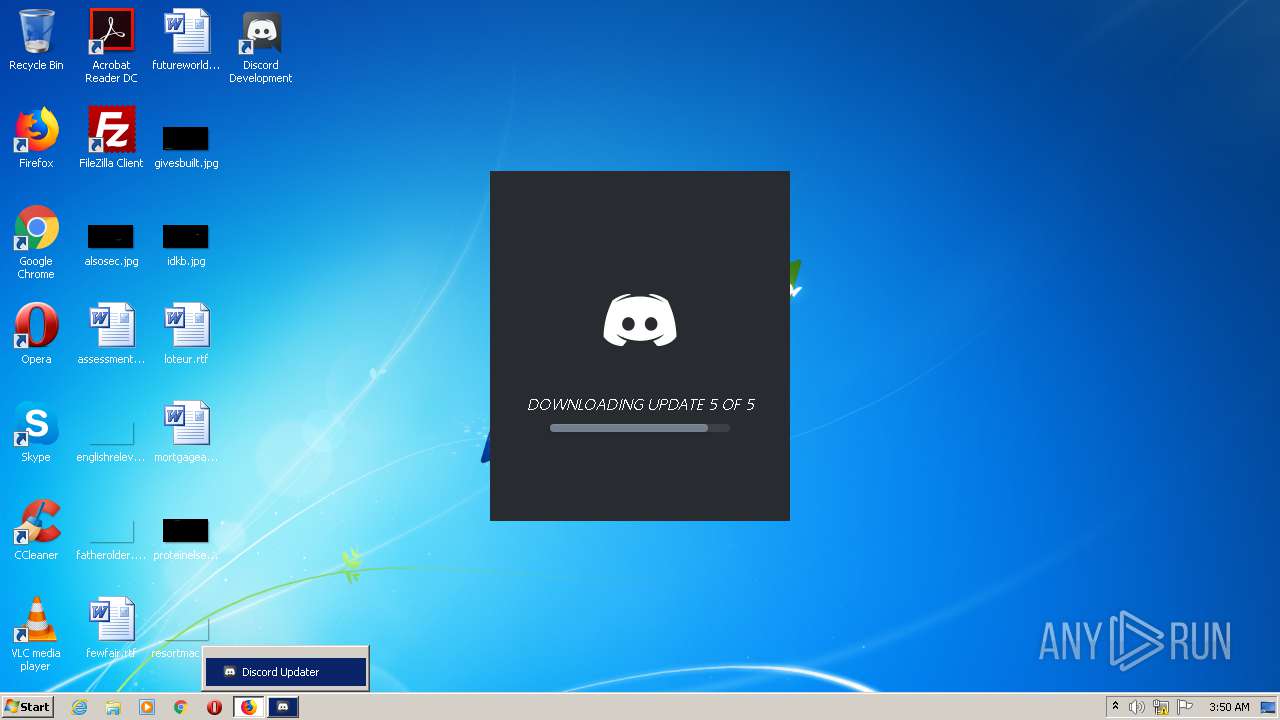The width and height of the screenshot is (1280, 720).
Task: Open the Start menu
Action: coord(27,707)
